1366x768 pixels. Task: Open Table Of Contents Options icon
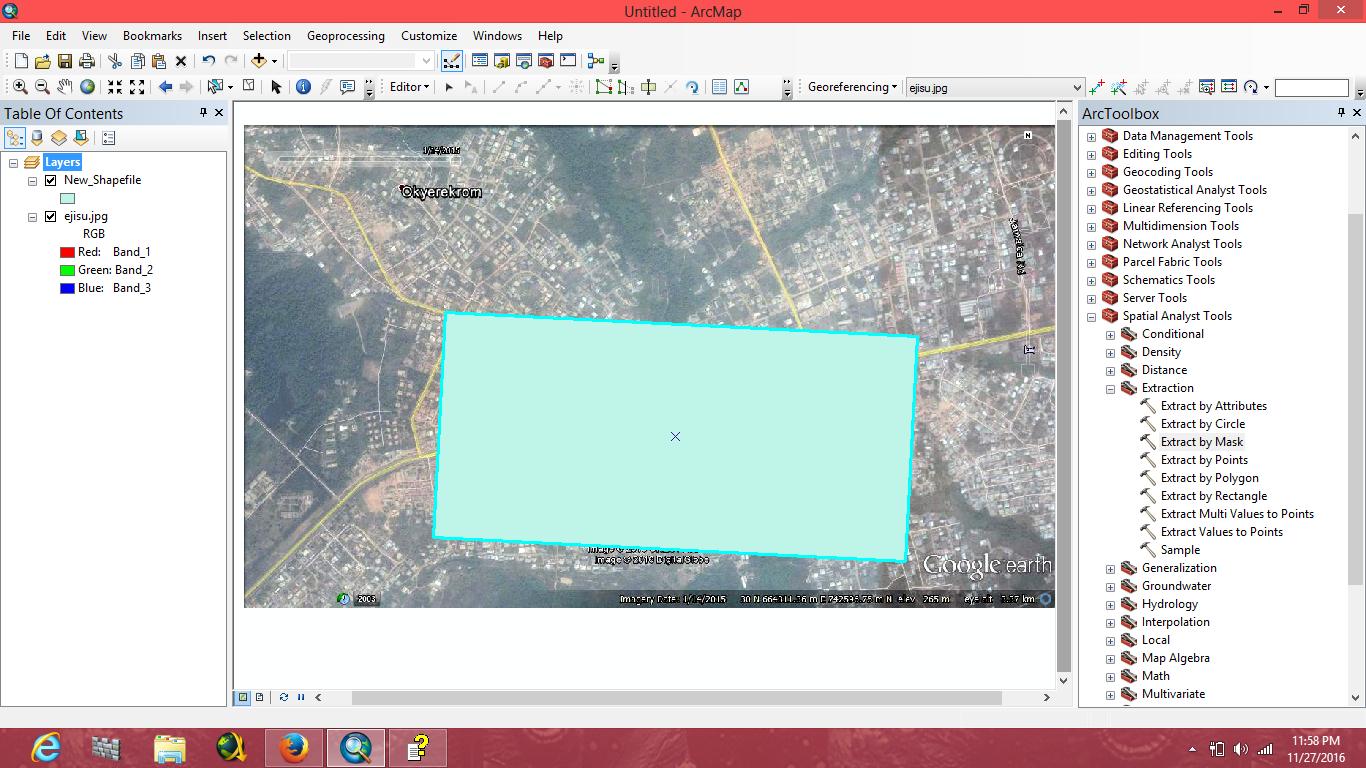click(109, 138)
